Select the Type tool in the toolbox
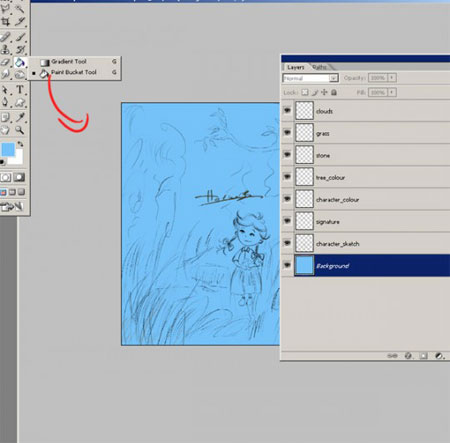Image resolution: width=450 pixels, height=443 pixels. tap(20, 90)
